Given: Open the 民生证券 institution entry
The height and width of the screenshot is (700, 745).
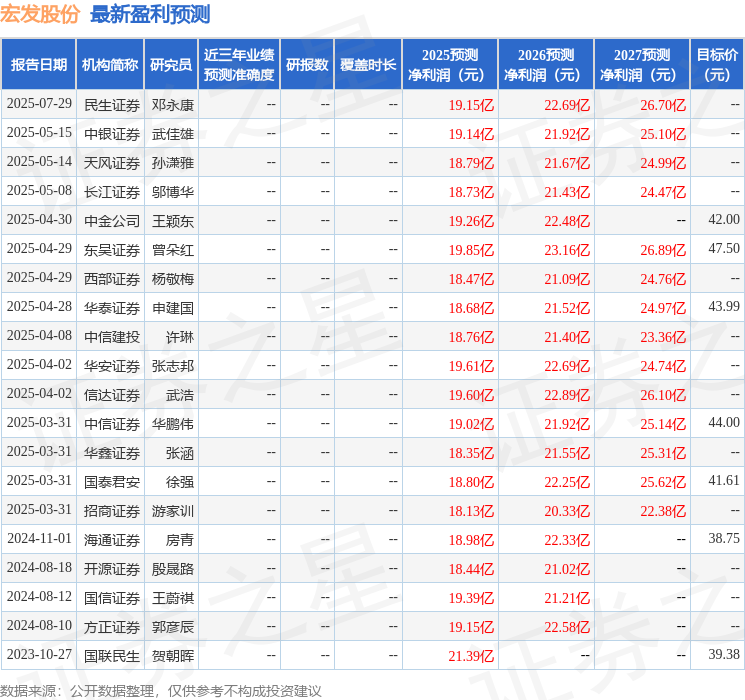Looking at the screenshot, I should [112, 105].
